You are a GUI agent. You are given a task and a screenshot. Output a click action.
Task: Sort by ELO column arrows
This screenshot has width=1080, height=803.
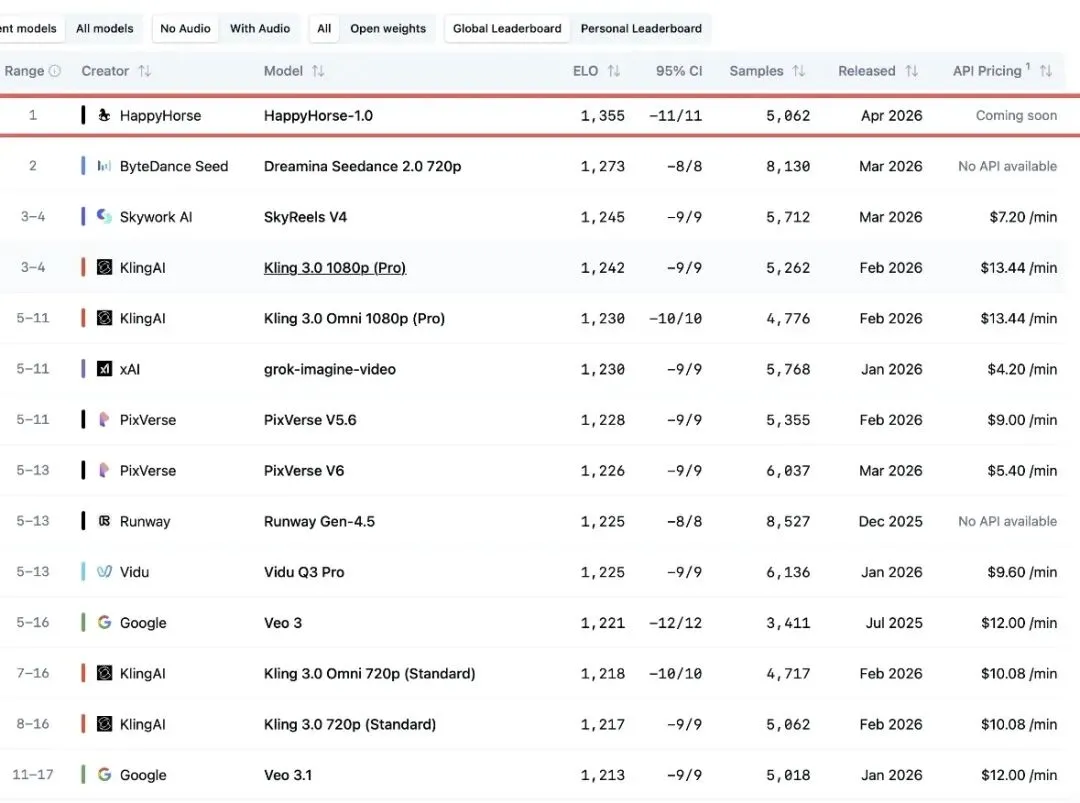pos(614,71)
